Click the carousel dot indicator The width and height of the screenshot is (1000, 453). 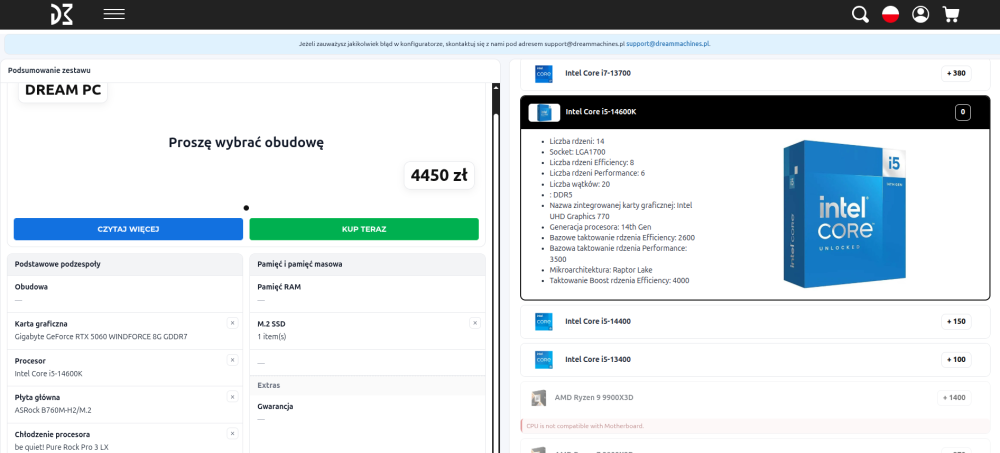(246, 207)
